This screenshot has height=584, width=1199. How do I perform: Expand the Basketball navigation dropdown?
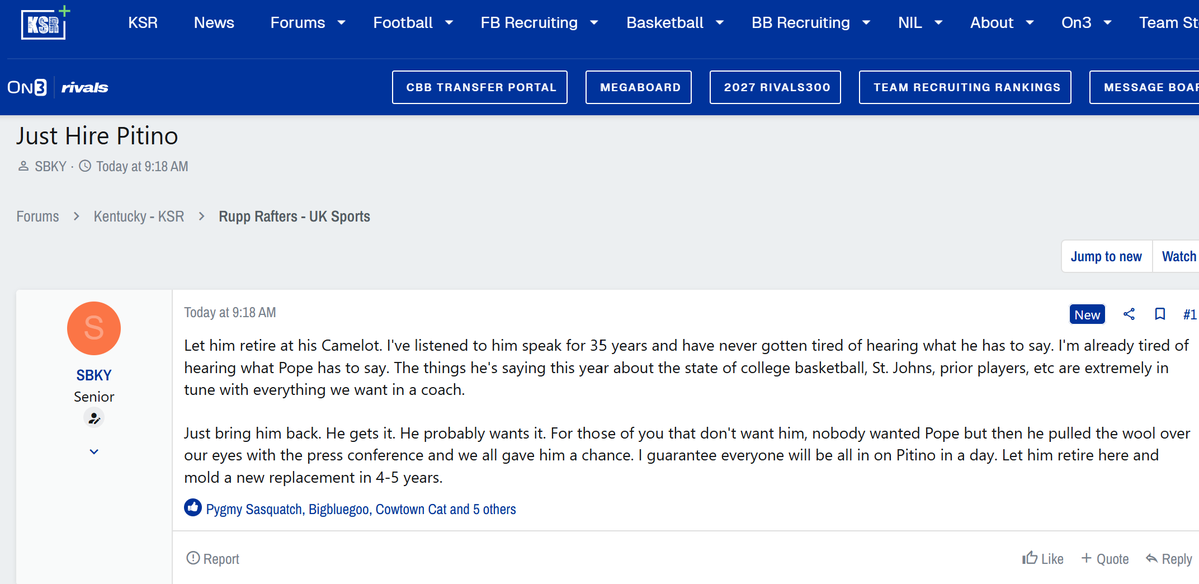(665, 22)
